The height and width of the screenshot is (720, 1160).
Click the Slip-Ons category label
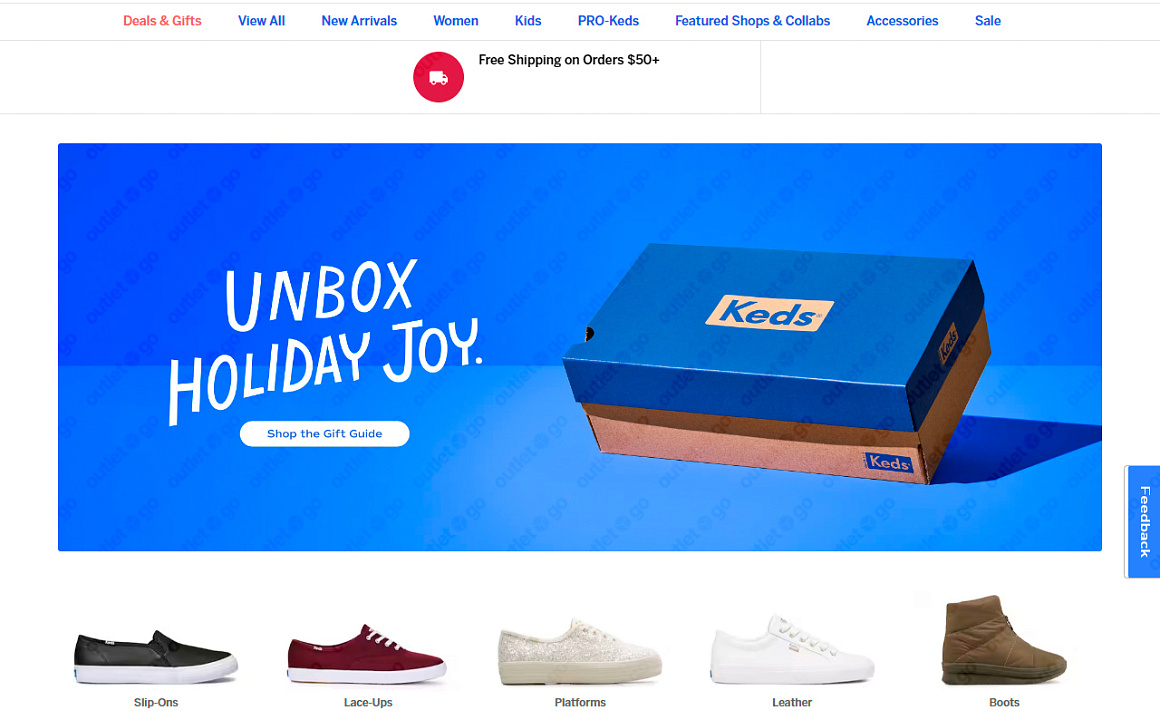point(155,702)
